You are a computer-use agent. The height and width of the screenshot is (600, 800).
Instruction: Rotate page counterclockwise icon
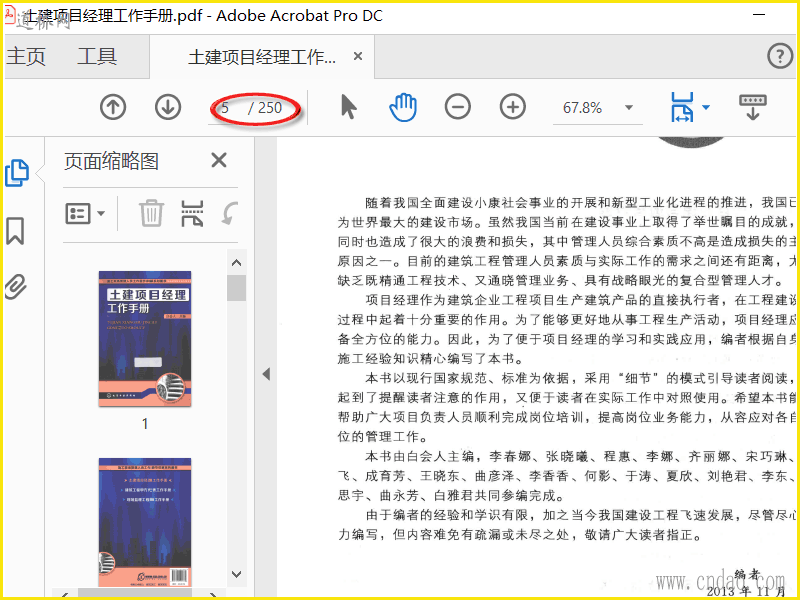pos(229,213)
